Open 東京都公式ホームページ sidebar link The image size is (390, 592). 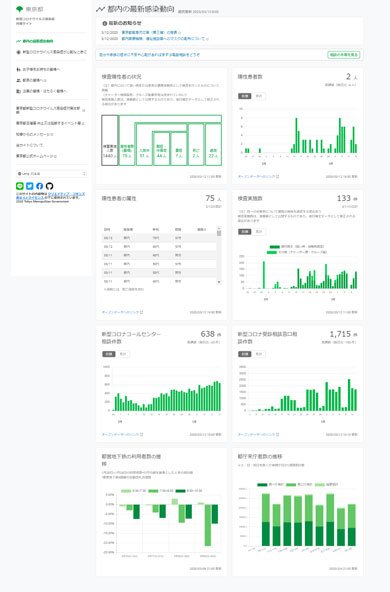click(x=36, y=156)
